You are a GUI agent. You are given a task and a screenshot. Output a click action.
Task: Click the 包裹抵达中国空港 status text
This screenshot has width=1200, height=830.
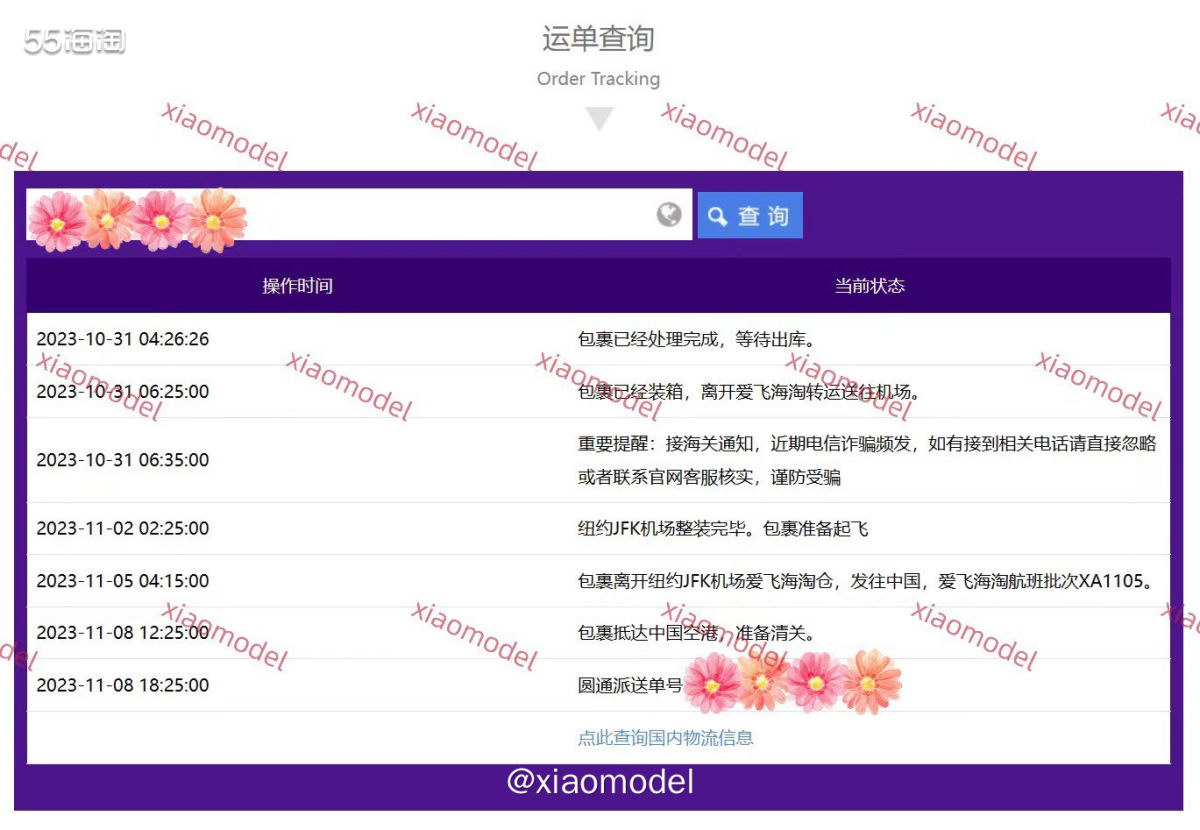660,633
